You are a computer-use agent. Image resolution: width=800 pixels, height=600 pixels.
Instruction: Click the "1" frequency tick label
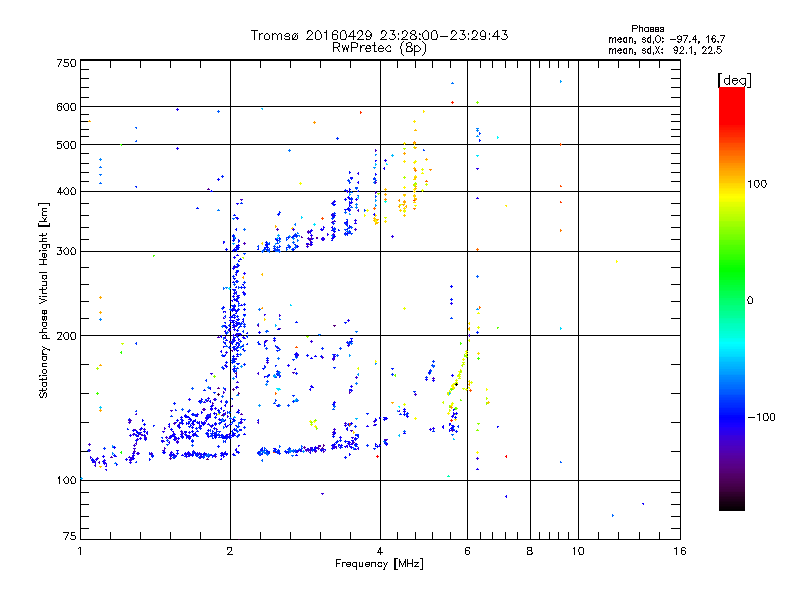80,551
